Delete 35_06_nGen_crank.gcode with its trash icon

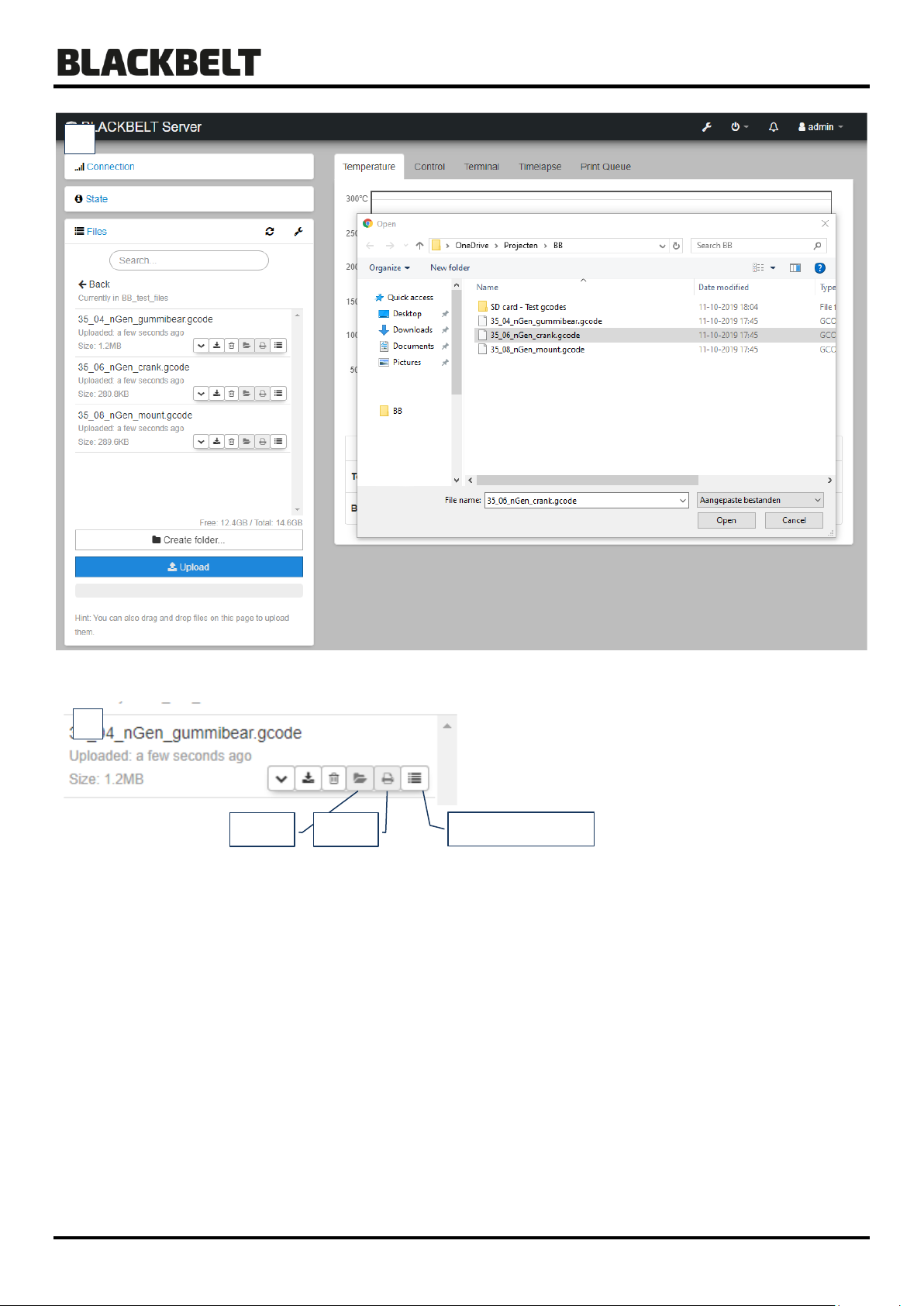[232, 394]
